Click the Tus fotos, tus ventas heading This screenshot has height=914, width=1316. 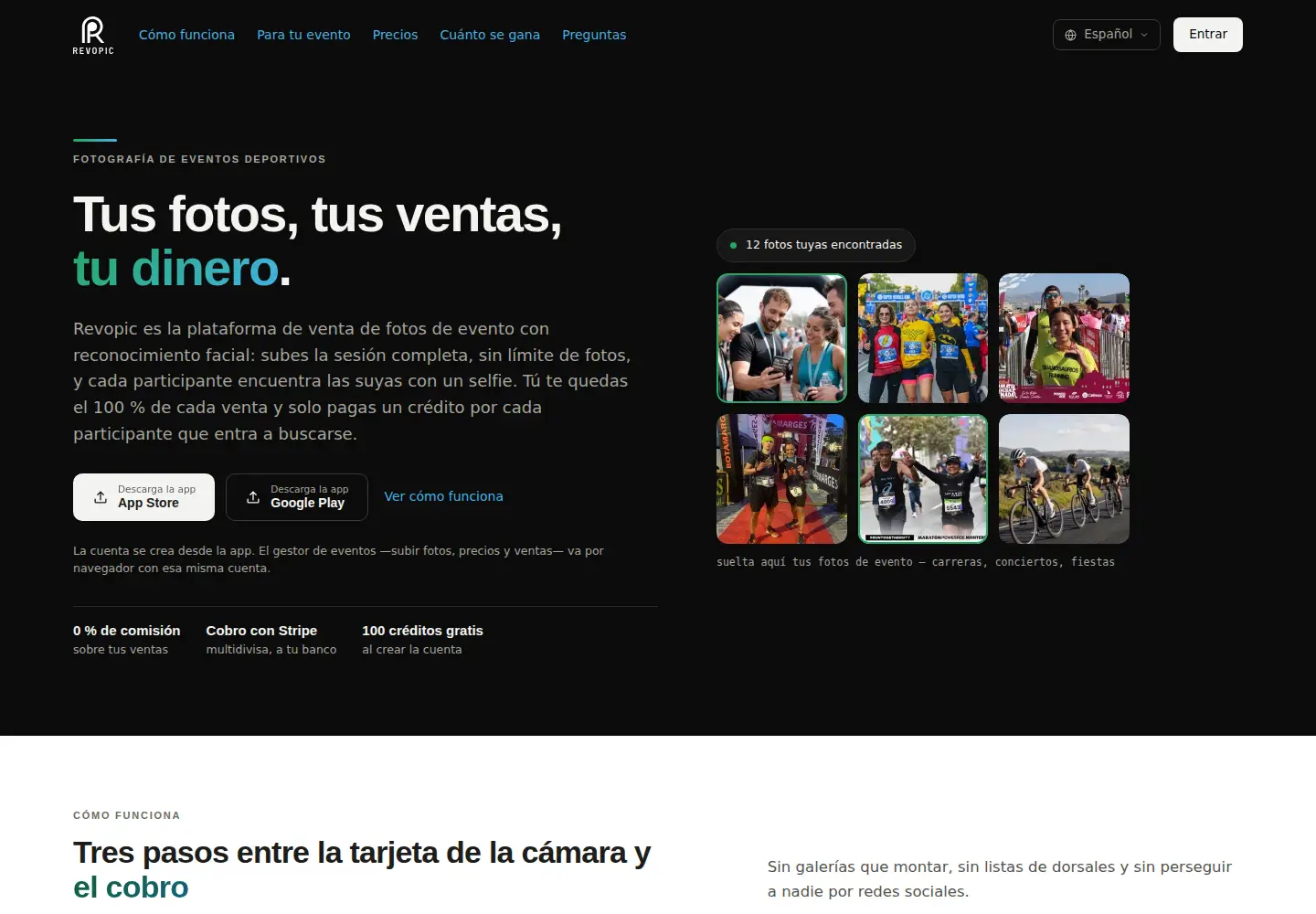pyautogui.click(x=317, y=241)
